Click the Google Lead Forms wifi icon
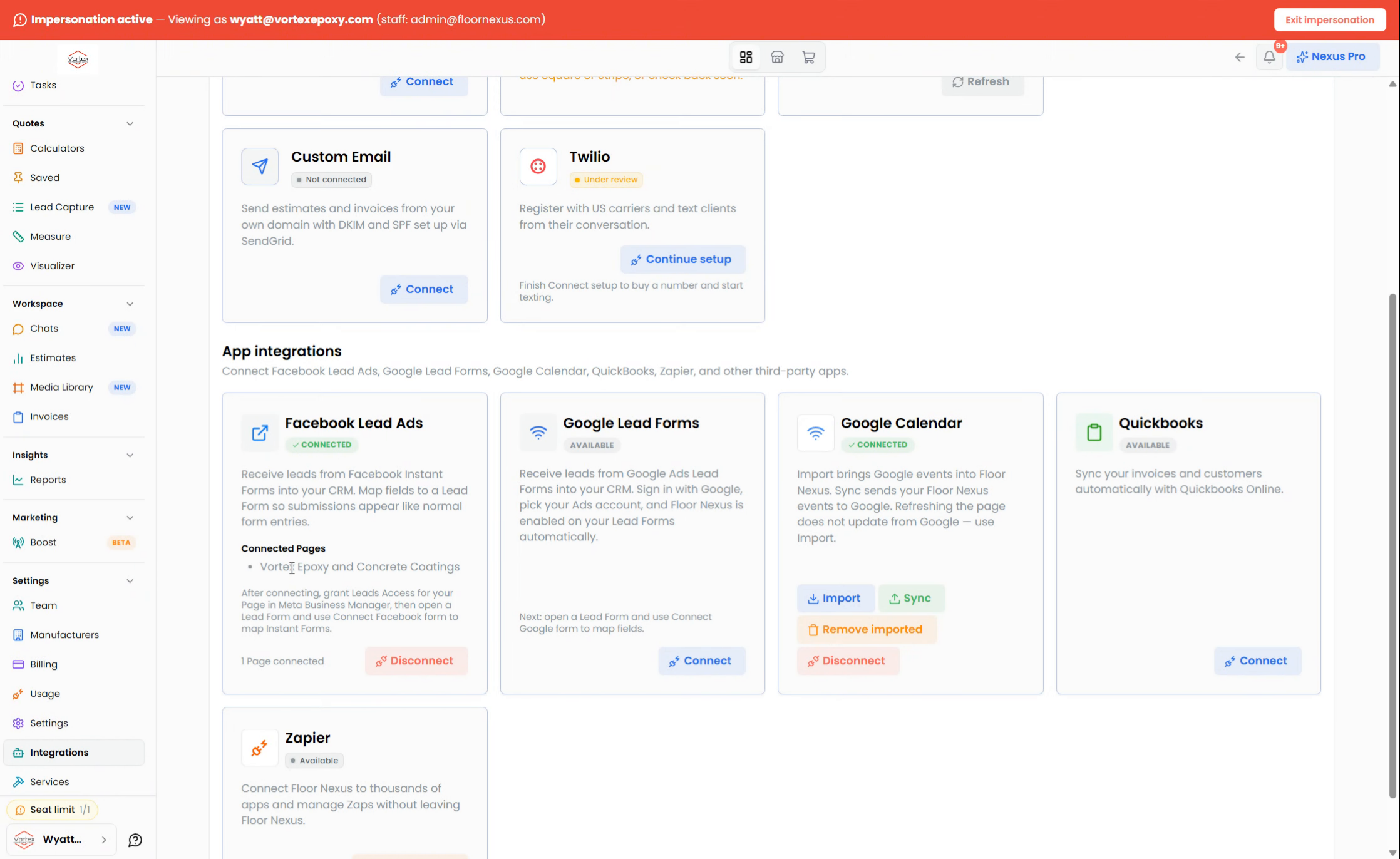This screenshot has height=859, width=1400. (x=538, y=433)
